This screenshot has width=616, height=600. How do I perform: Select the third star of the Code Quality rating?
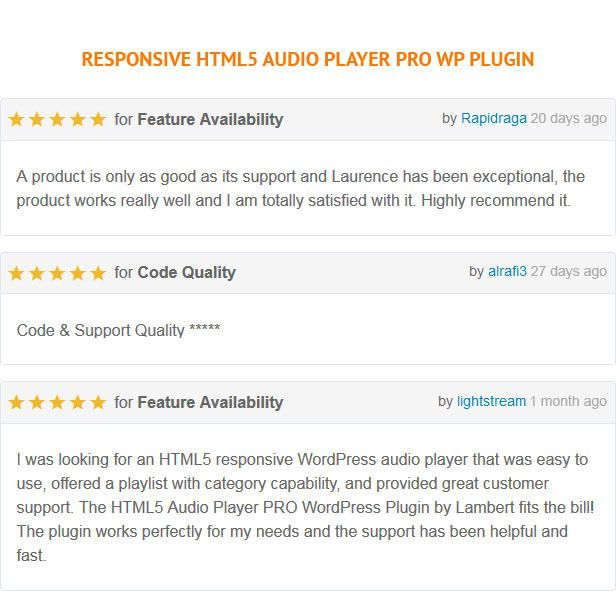(57, 272)
